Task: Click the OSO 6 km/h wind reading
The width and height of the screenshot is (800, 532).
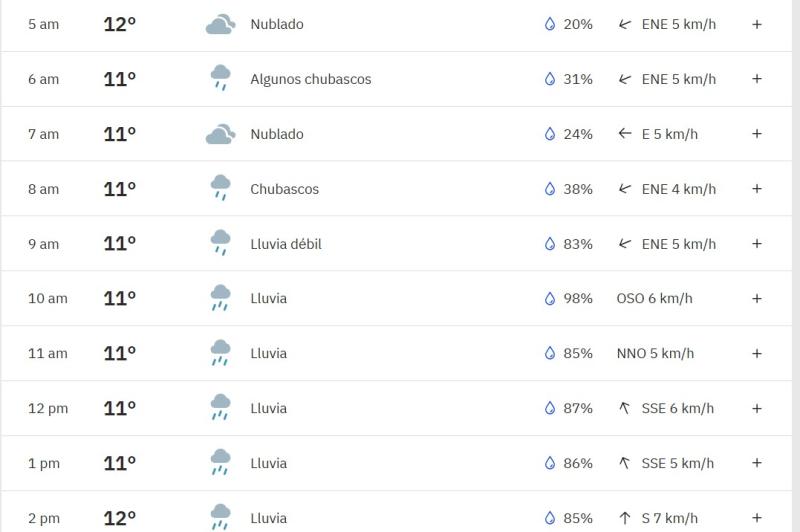Action: pyautogui.click(x=654, y=298)
